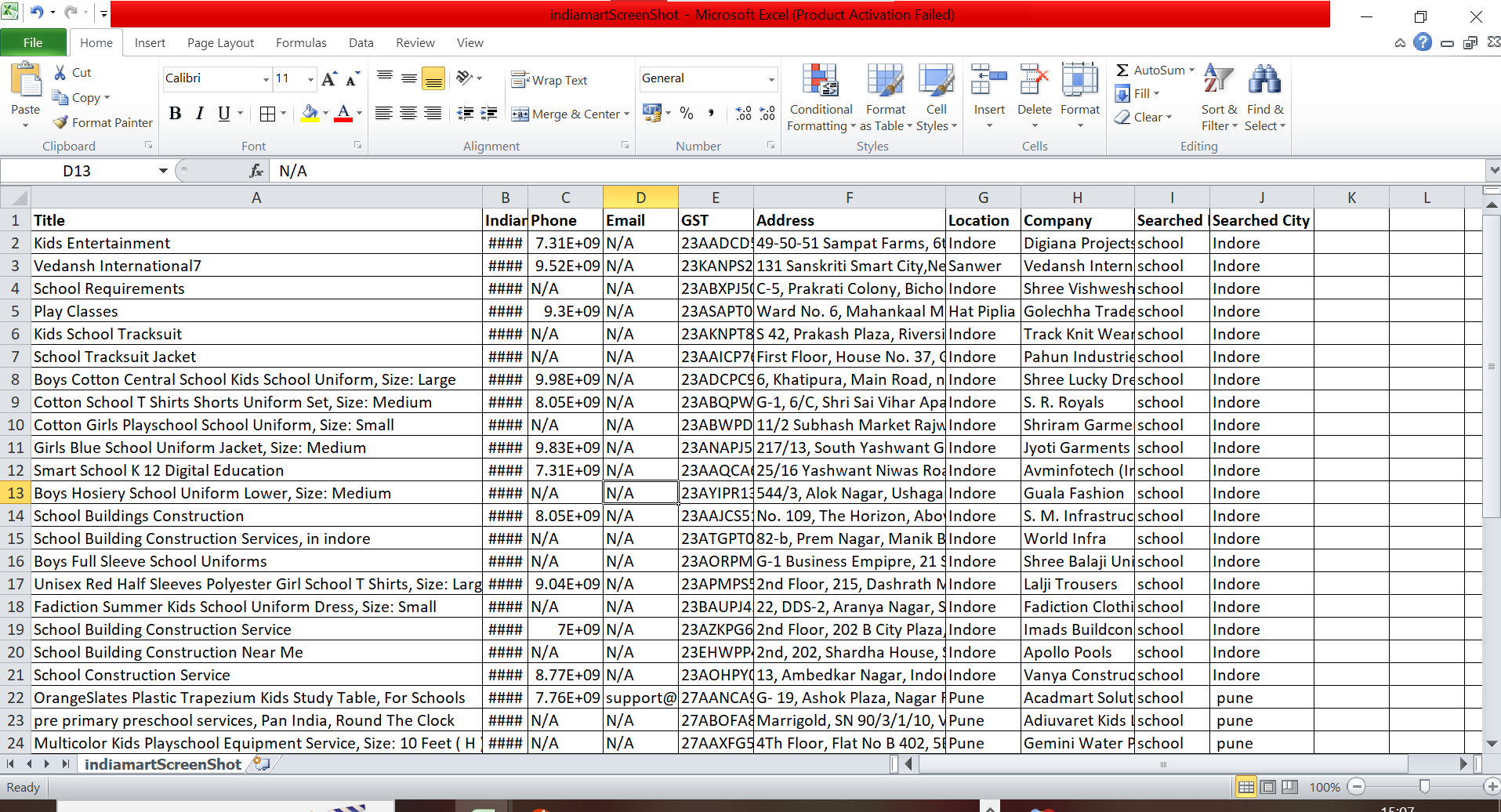Switch to the Formulas ribbon tab
The height and width of the screenshot is (812, 1501).
(x=301, y=42)
